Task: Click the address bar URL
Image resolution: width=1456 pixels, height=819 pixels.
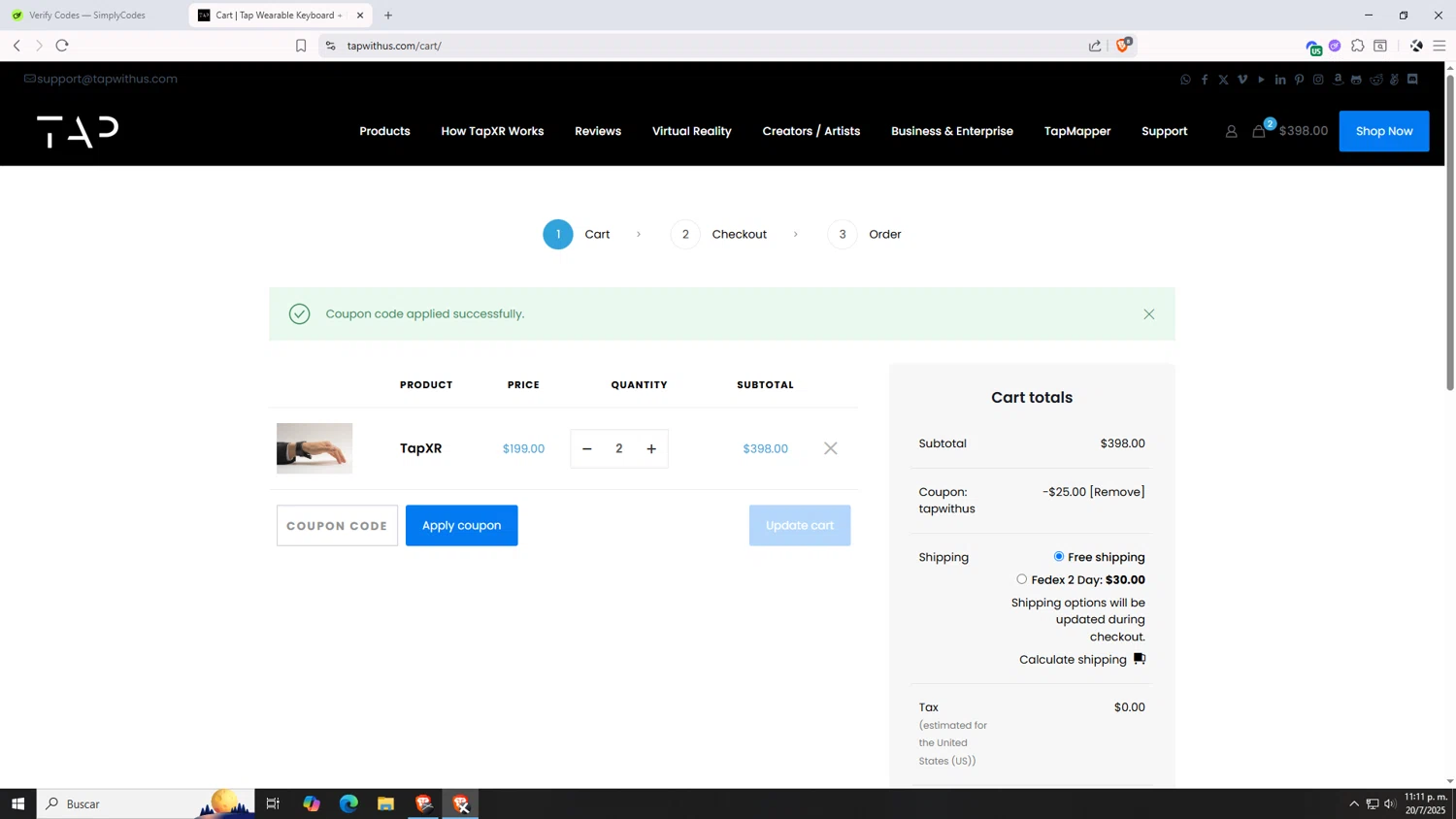Action: click(x=394, y=46)
